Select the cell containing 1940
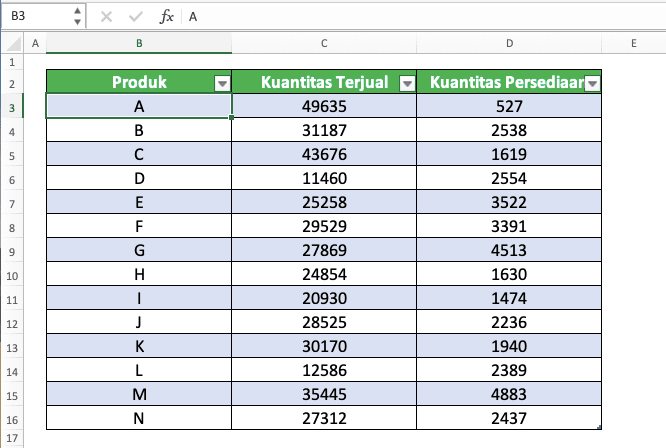Viewport: 666px width, 448px height. coord(509,346)
